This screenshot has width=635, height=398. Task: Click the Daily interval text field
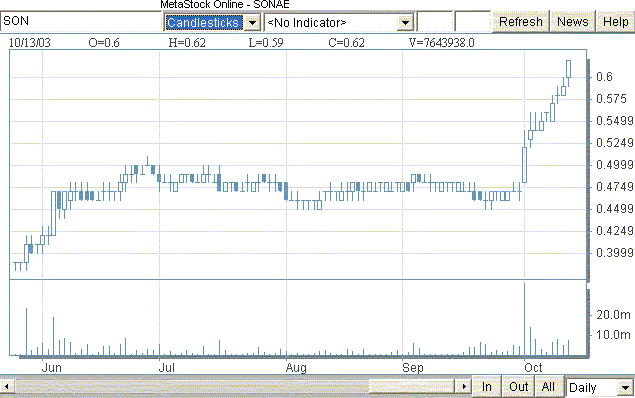592,387
